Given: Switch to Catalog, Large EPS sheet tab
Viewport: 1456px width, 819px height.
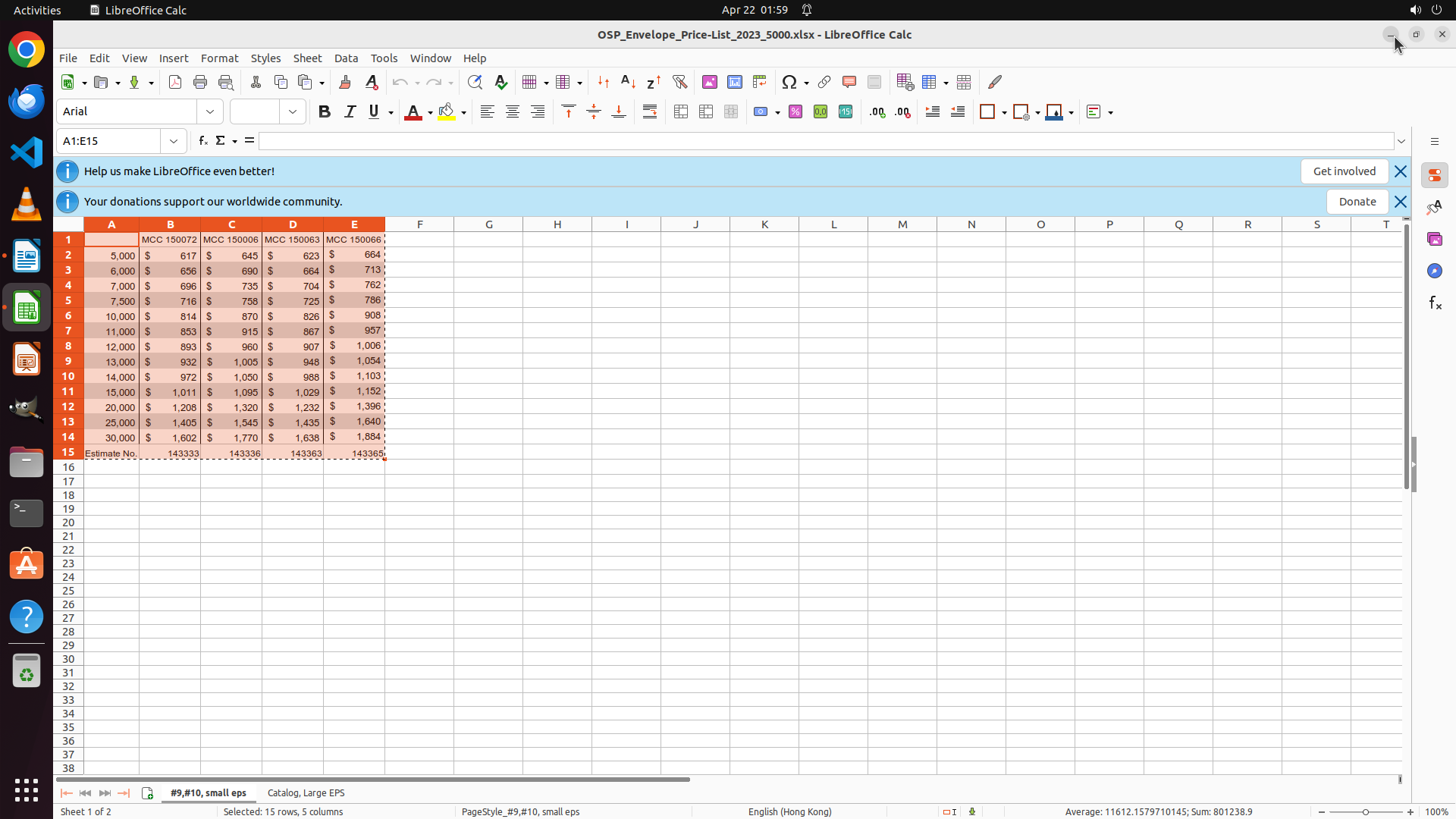Looking at the screenshot, I should pyautogui.click(x=306, y=792).
